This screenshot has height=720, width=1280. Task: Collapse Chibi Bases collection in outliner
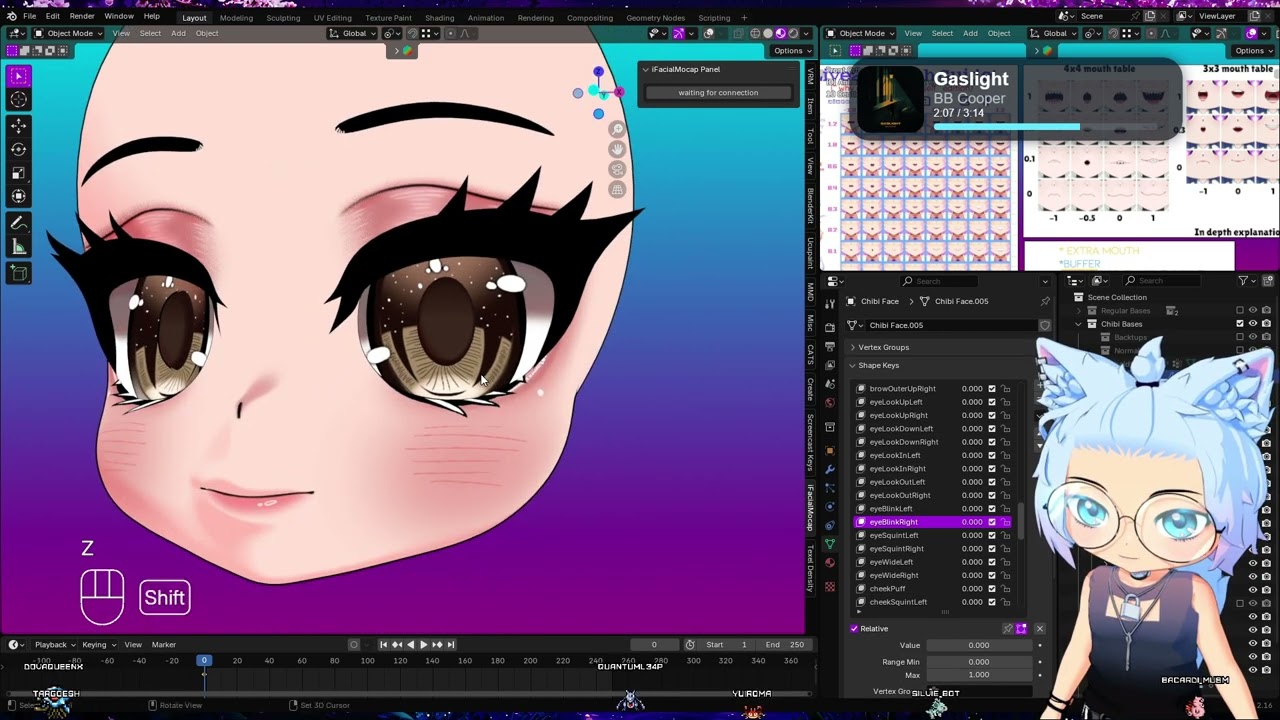point(1079,324)
